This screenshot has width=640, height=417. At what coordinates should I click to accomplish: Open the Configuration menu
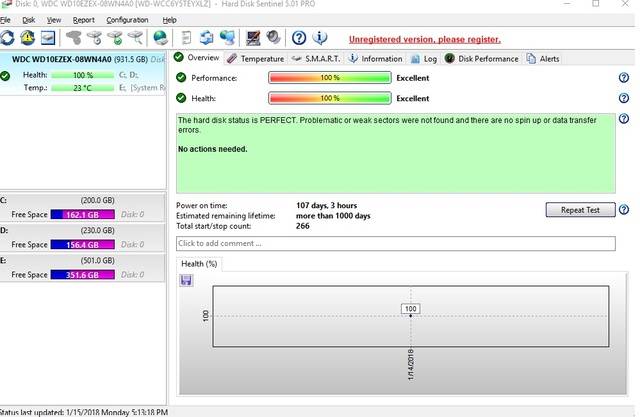coord(127,20)
